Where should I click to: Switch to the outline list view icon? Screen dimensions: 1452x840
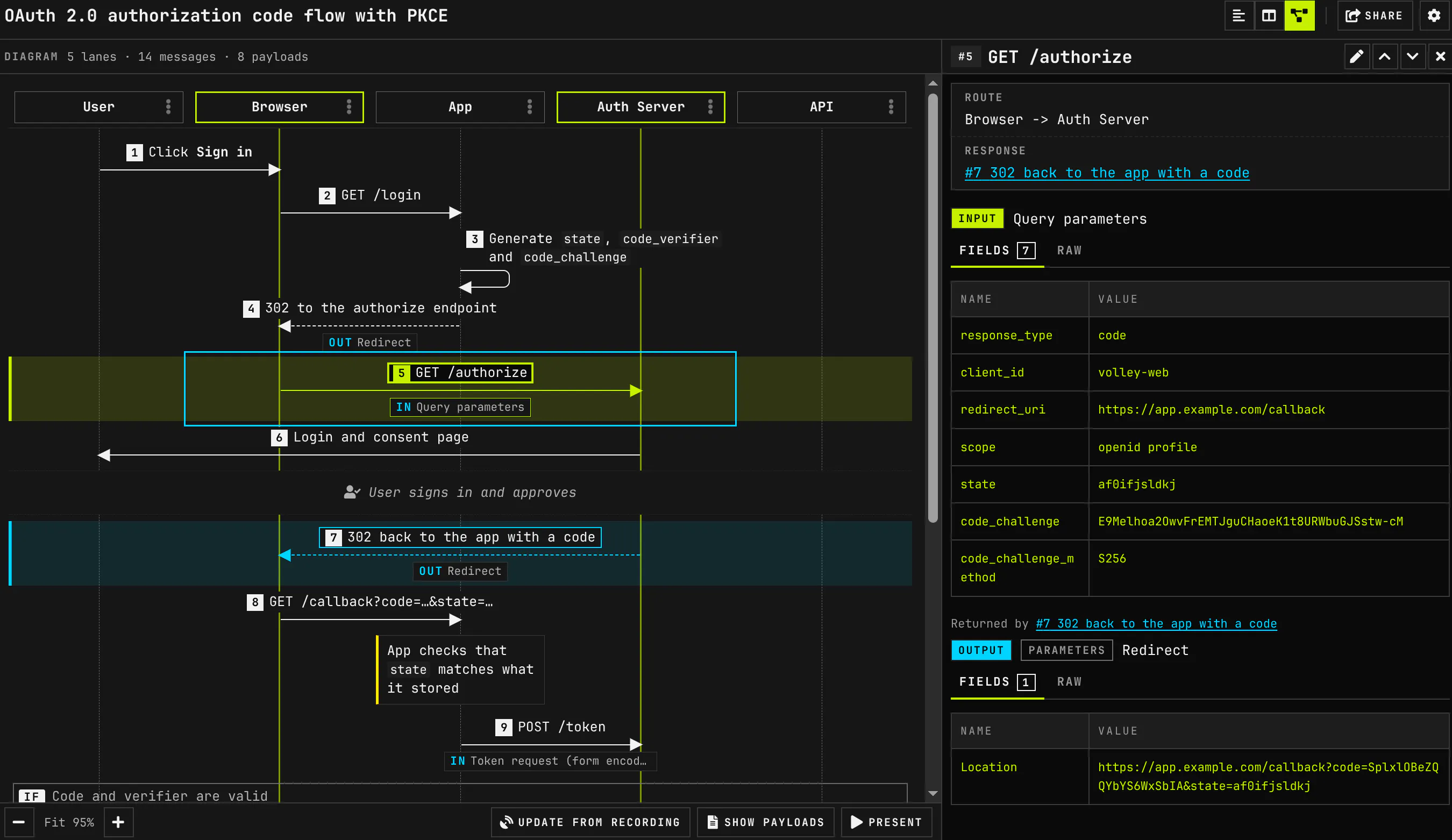pyautogui.click(x=1238, y=16)
